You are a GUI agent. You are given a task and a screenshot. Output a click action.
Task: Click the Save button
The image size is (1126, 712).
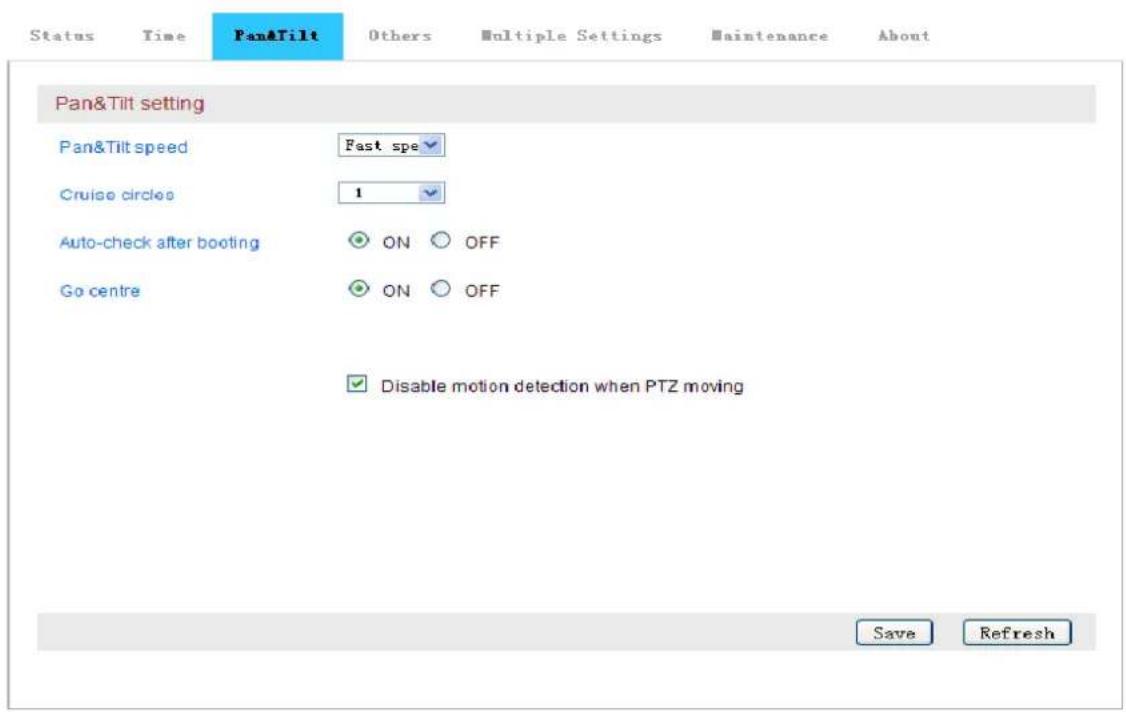[894, 633]
